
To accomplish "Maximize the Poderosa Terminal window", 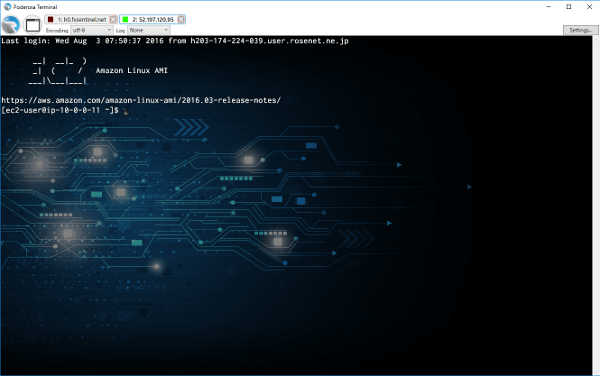I will (x=569, y=7).
